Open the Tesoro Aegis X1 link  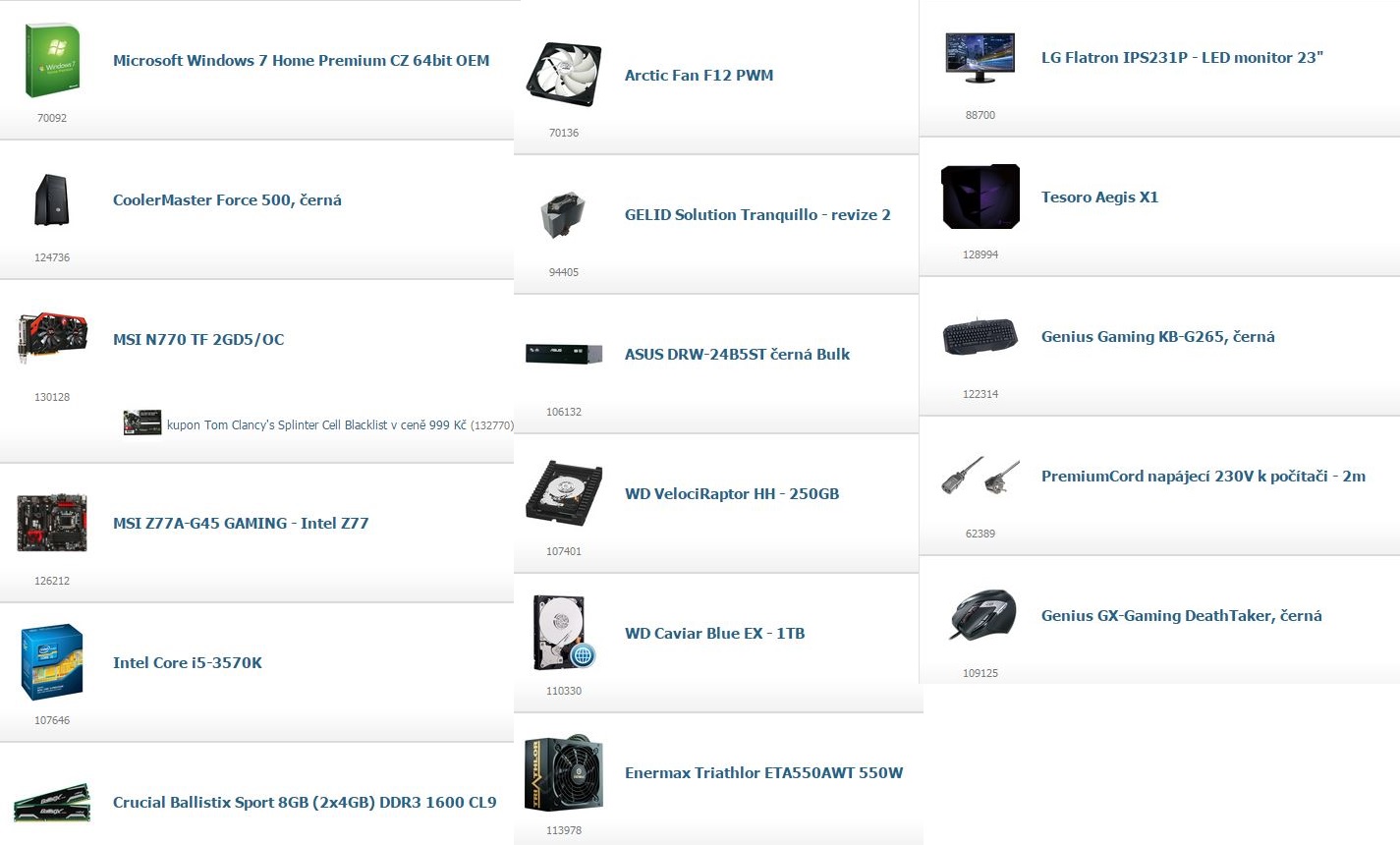click(1099, 197)
